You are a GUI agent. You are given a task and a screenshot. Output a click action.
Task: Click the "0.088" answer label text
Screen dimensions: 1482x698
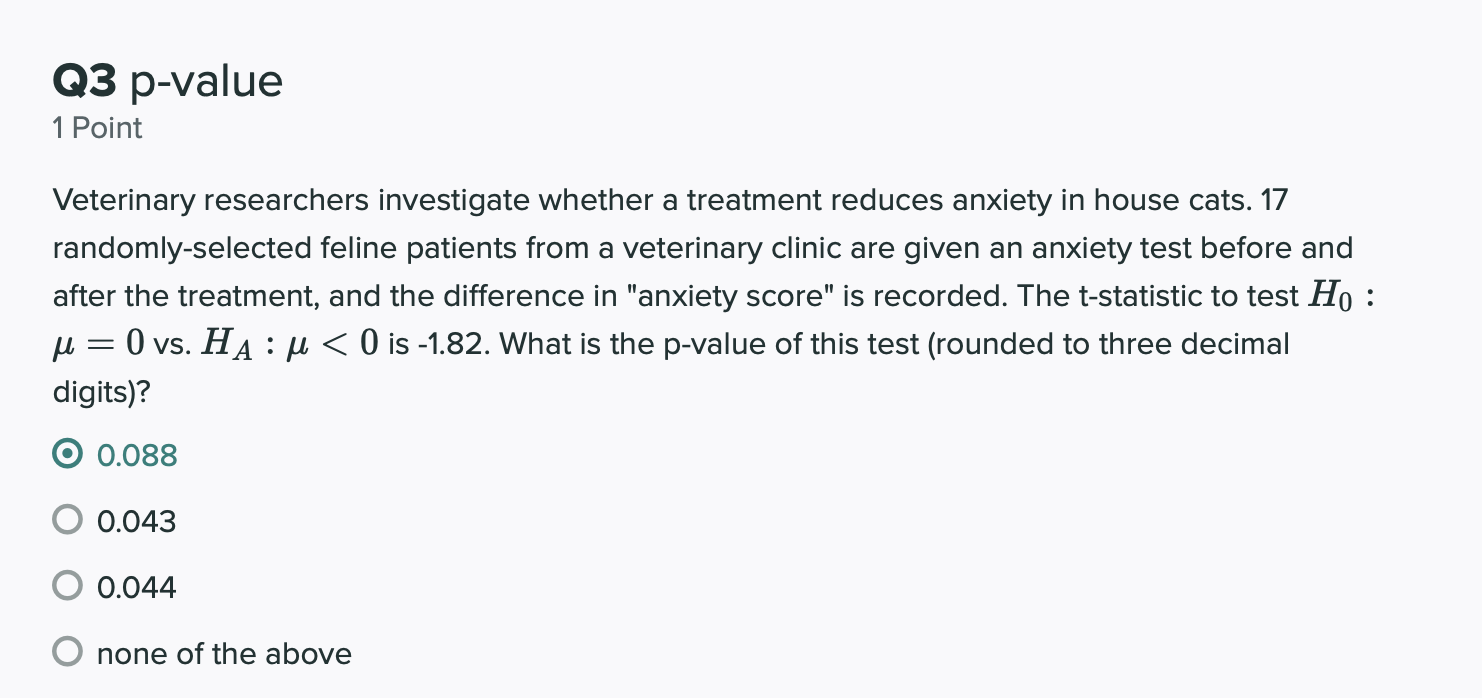[137, 455]
